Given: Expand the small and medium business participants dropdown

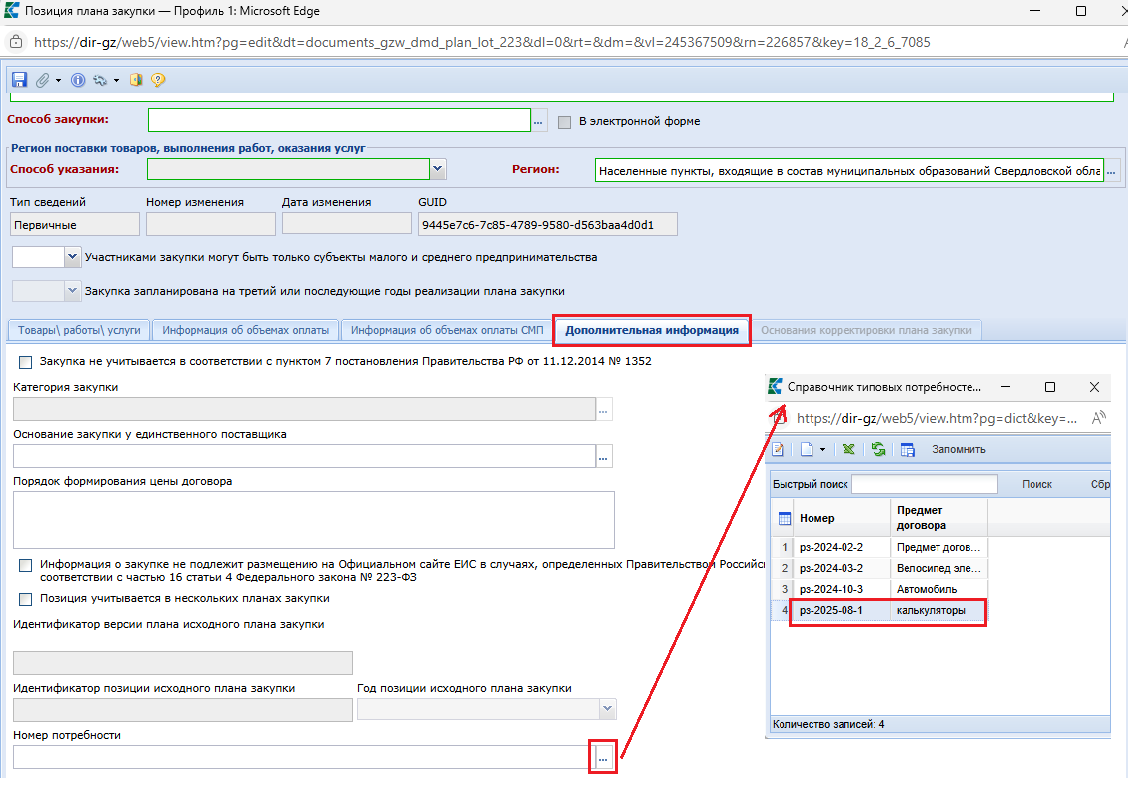Looking at the screenshot, I should pos(72,257).
